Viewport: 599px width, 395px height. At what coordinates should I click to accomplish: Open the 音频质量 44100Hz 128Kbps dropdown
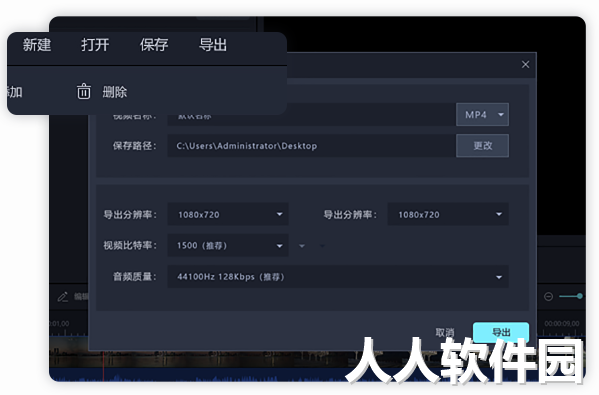pyautogui.click(x=338, y=277)
